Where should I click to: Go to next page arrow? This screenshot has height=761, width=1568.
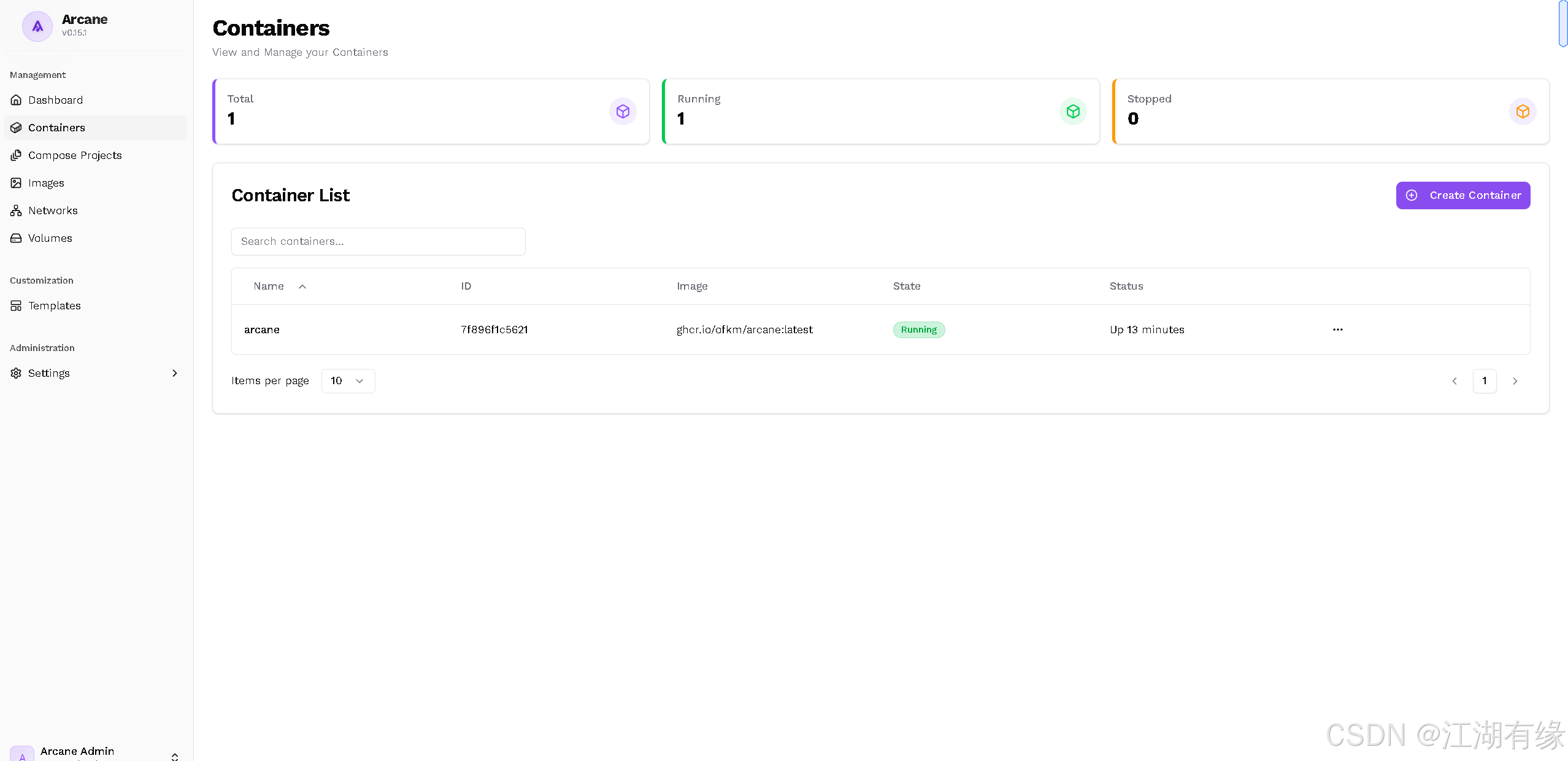[x=1515, y=381]
